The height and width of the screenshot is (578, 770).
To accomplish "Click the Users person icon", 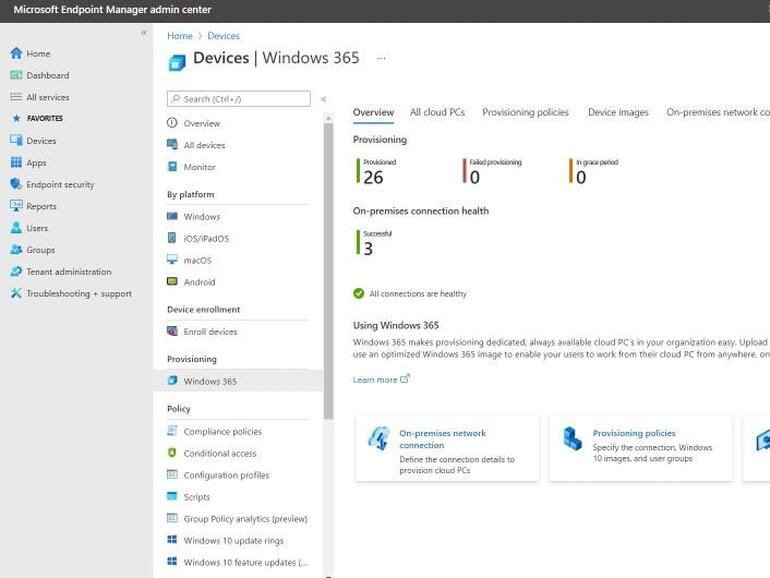I will pos(16,228).
